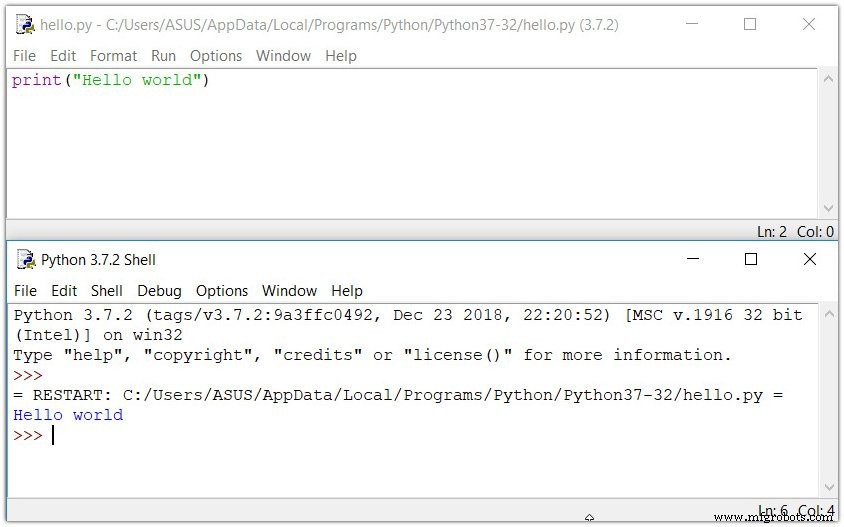Click the Python icon in hello.py editor title bar
The image size is (844, 527).
point(25,25)
